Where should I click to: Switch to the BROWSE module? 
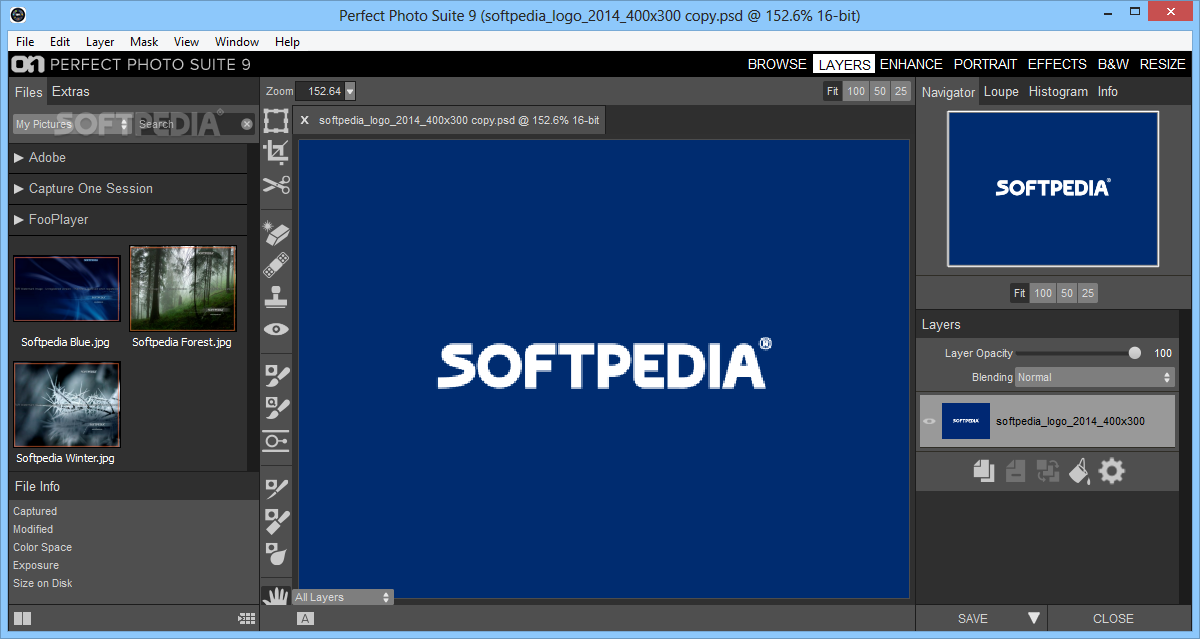tap(777, 64)
